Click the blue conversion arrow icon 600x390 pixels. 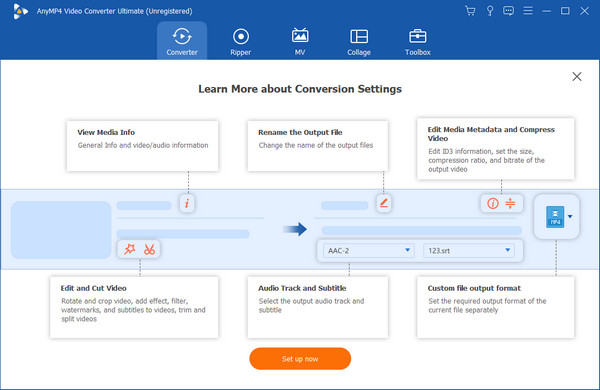click(x=295, y=229)
